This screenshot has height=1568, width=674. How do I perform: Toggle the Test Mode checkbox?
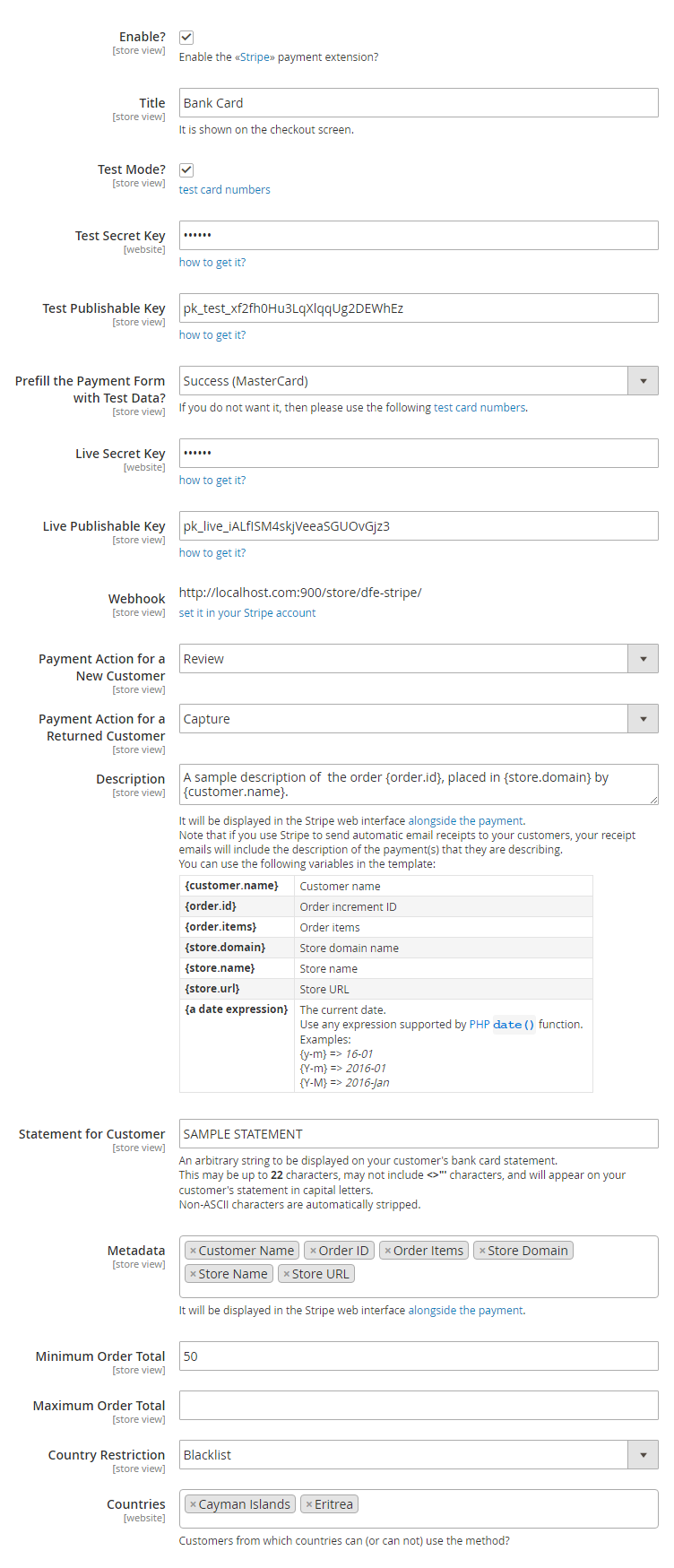pyautogui.click(x=186, y=170)
